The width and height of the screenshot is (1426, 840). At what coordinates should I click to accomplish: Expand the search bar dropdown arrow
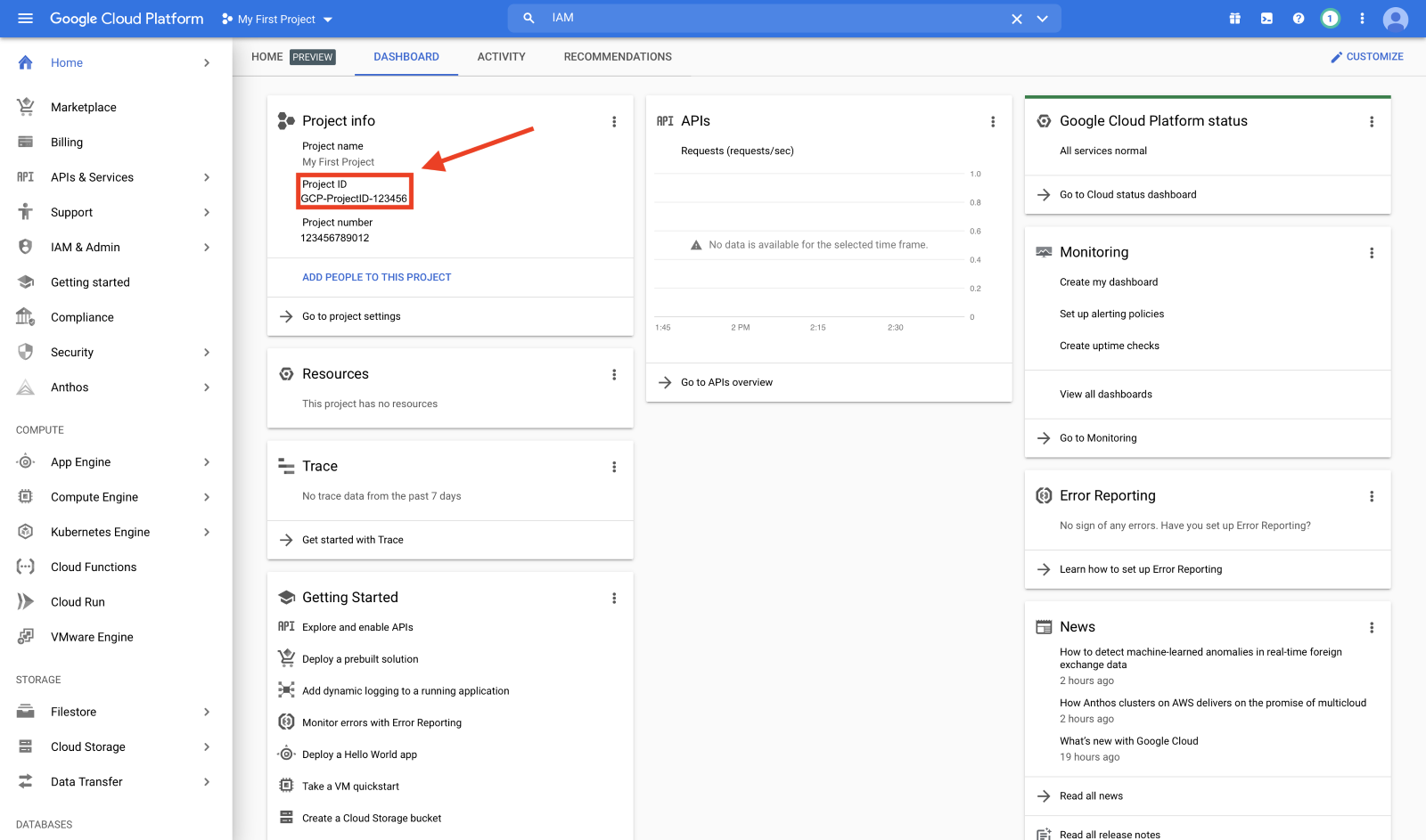tap(1042, 19)
